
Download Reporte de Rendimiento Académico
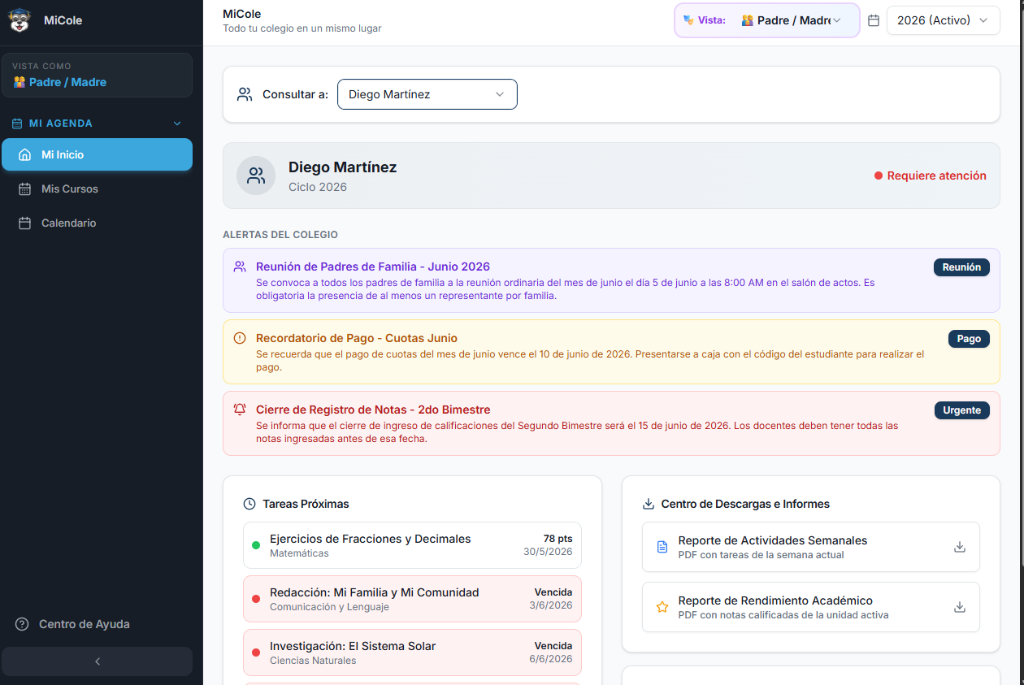tap(959, 607)
